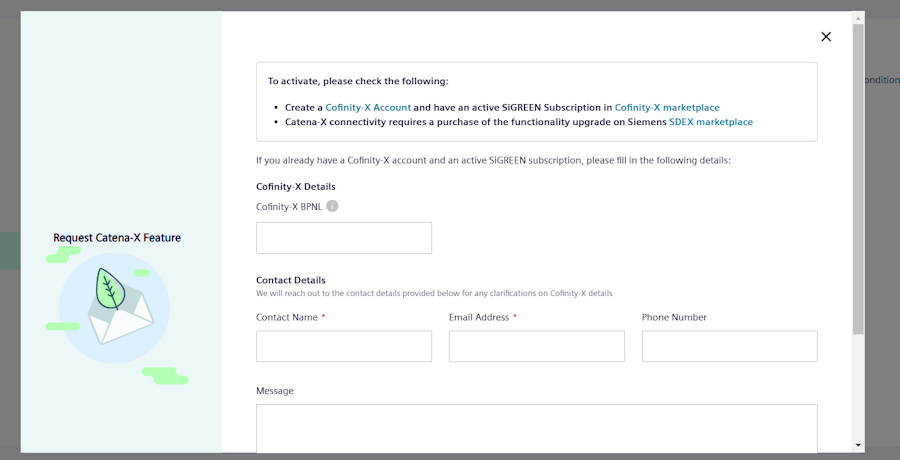The height and width of the screenshot is (460, 900).
Task: Click into the Contact Name field
Action: tap(344, 346)
